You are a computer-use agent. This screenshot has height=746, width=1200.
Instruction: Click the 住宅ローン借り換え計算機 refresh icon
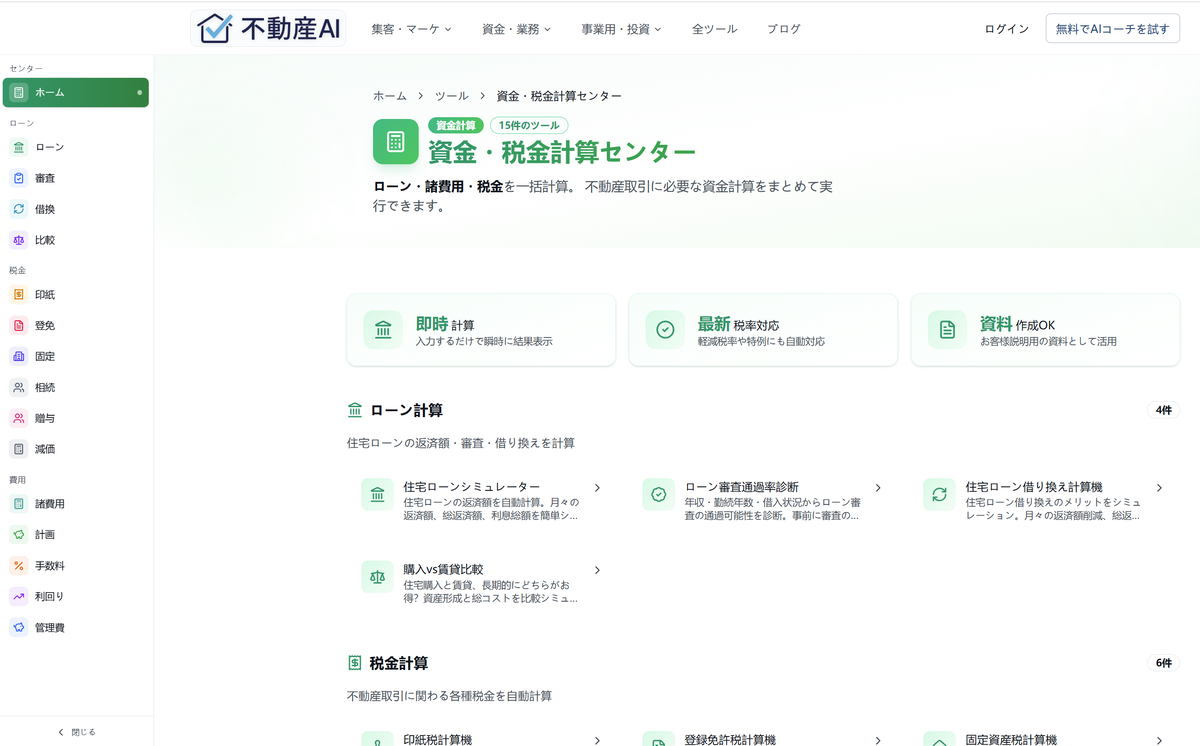[939, 494]
